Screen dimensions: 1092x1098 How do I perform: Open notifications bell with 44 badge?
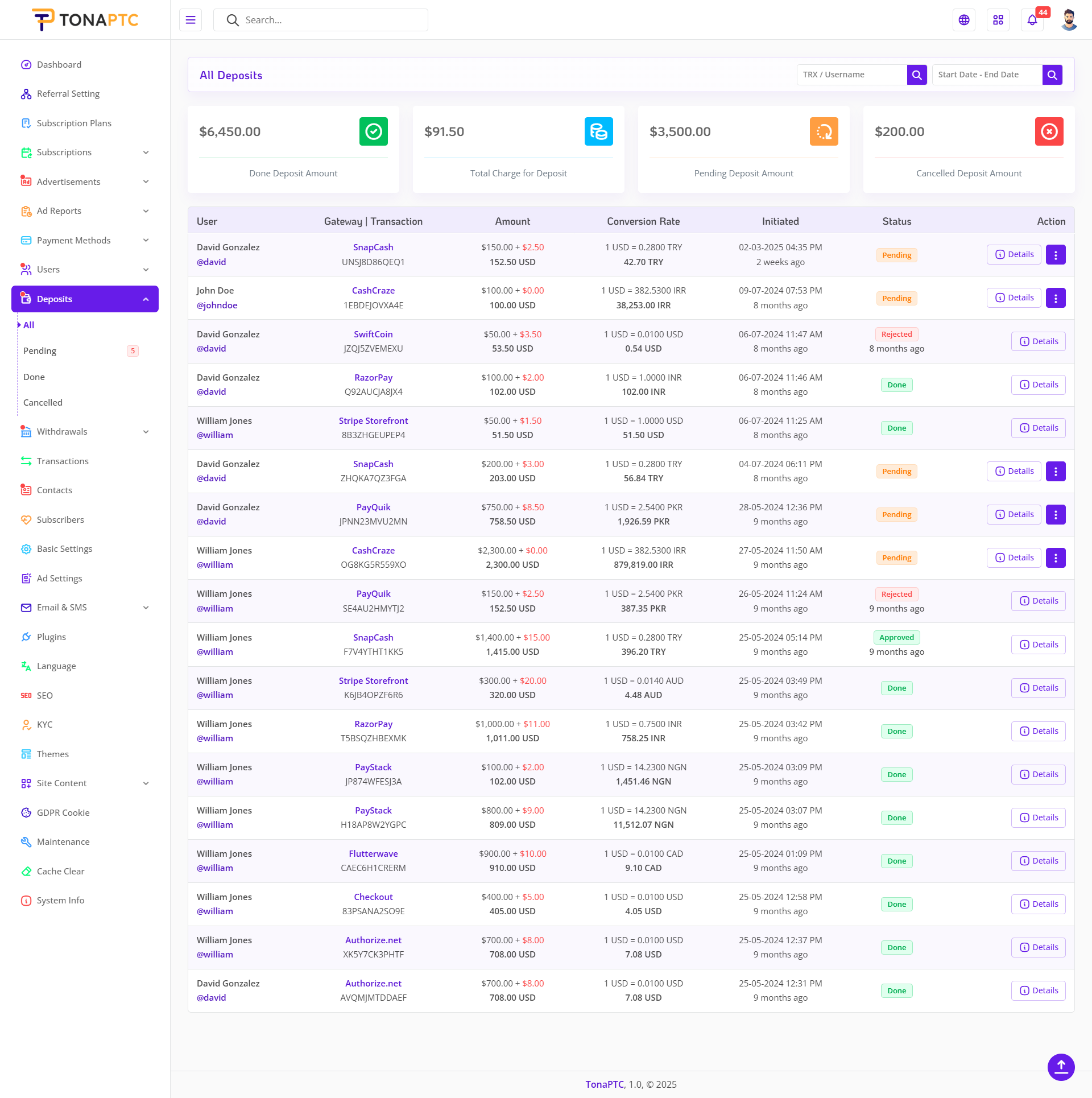pos(1032,20)
